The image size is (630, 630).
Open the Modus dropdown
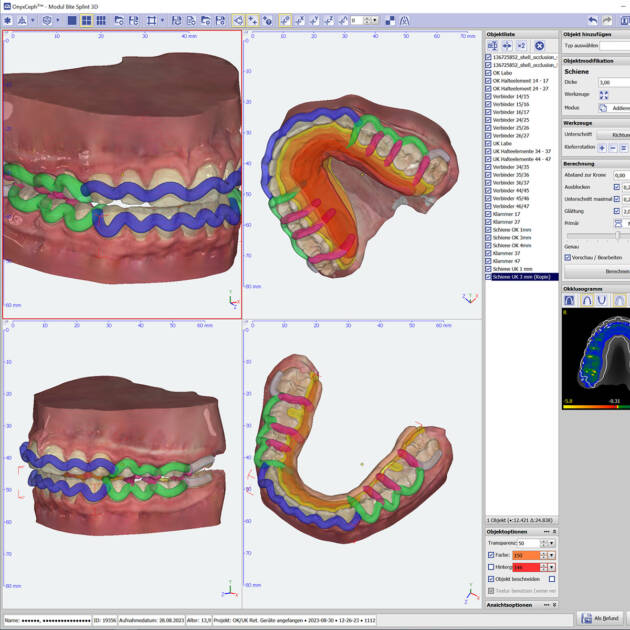click(614, 108)
